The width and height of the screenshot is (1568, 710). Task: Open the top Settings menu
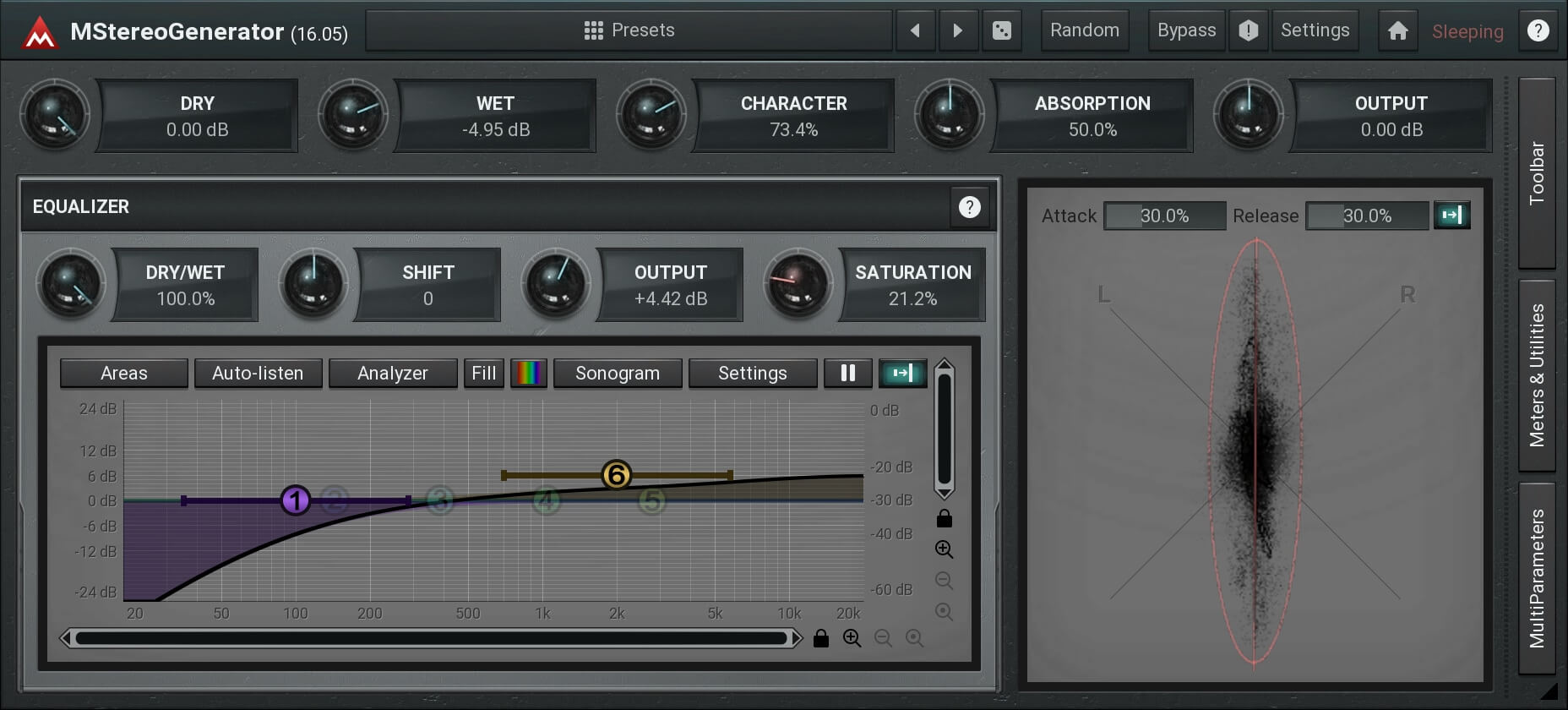pyautogui.click(x=1315, y=31)
